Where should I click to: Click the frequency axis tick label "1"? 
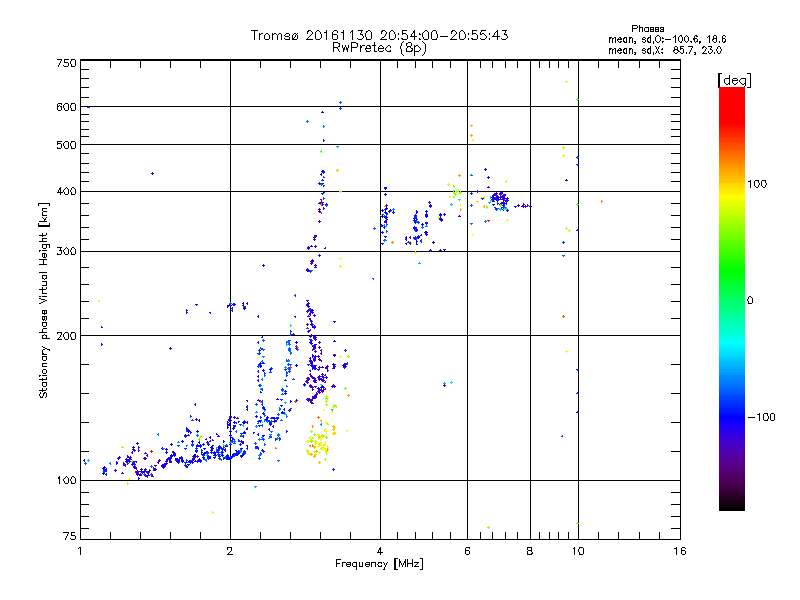coord(80,551)
